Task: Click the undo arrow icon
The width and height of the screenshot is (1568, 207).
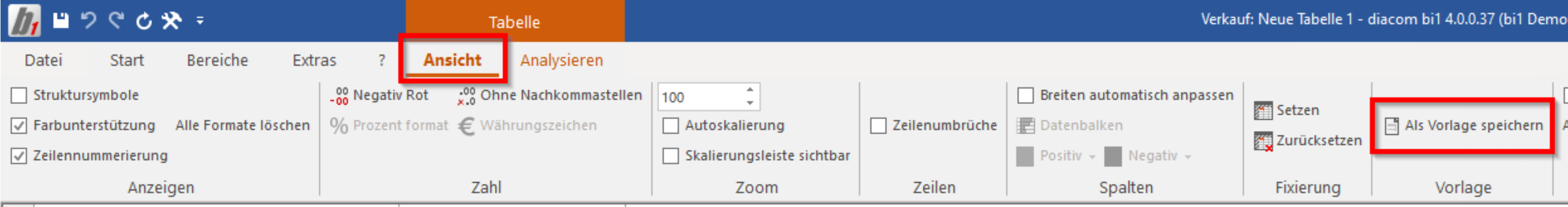Action: tap(89, 20)
